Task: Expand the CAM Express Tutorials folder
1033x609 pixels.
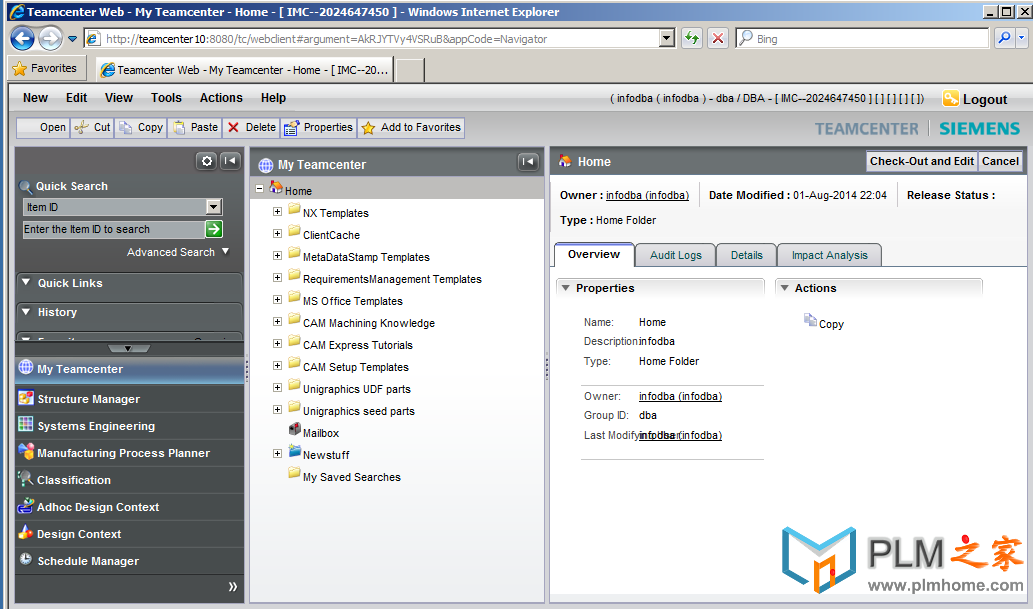Action: 277,343
